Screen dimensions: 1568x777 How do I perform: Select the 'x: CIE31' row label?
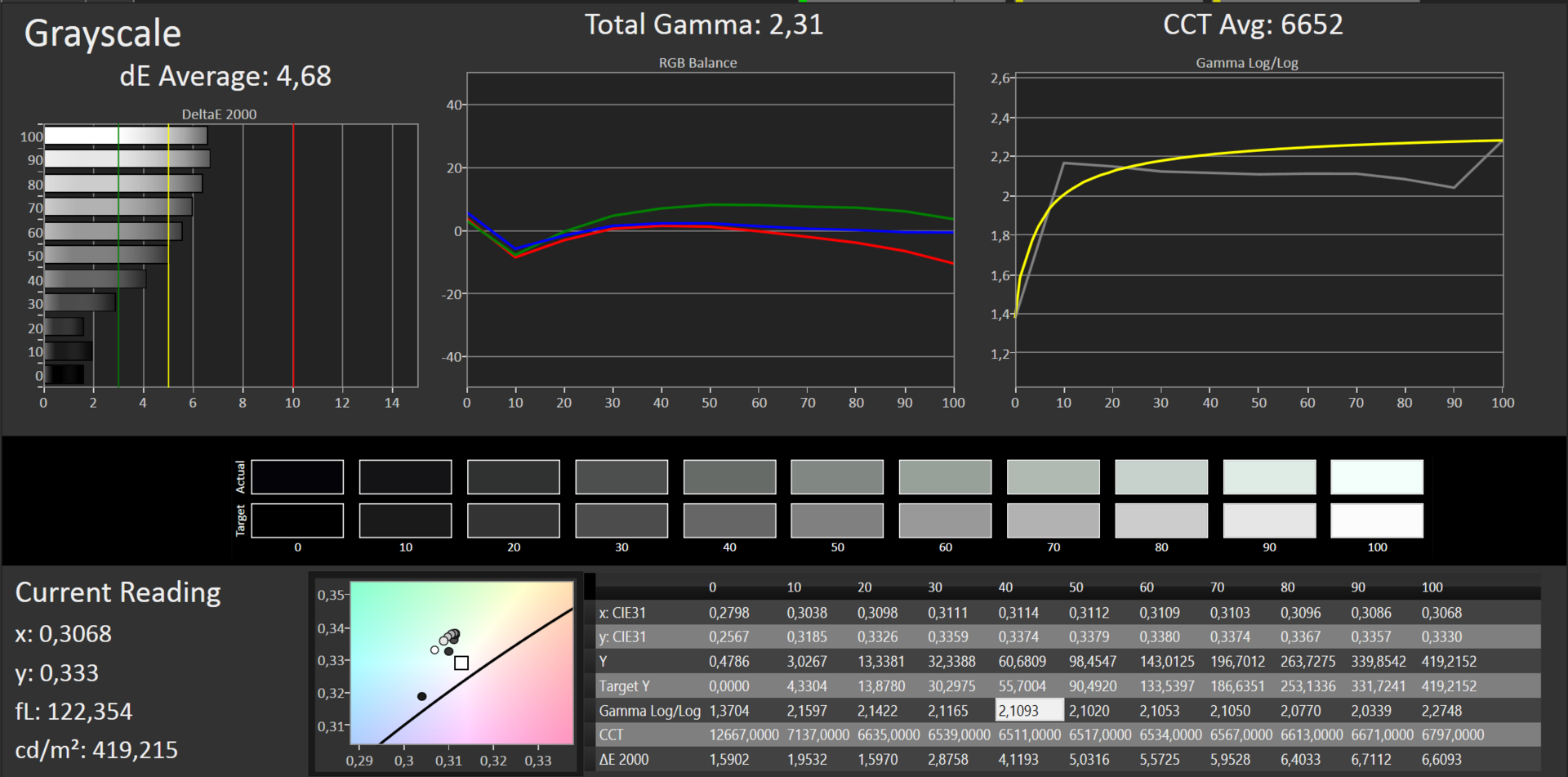tap(622, 613)
